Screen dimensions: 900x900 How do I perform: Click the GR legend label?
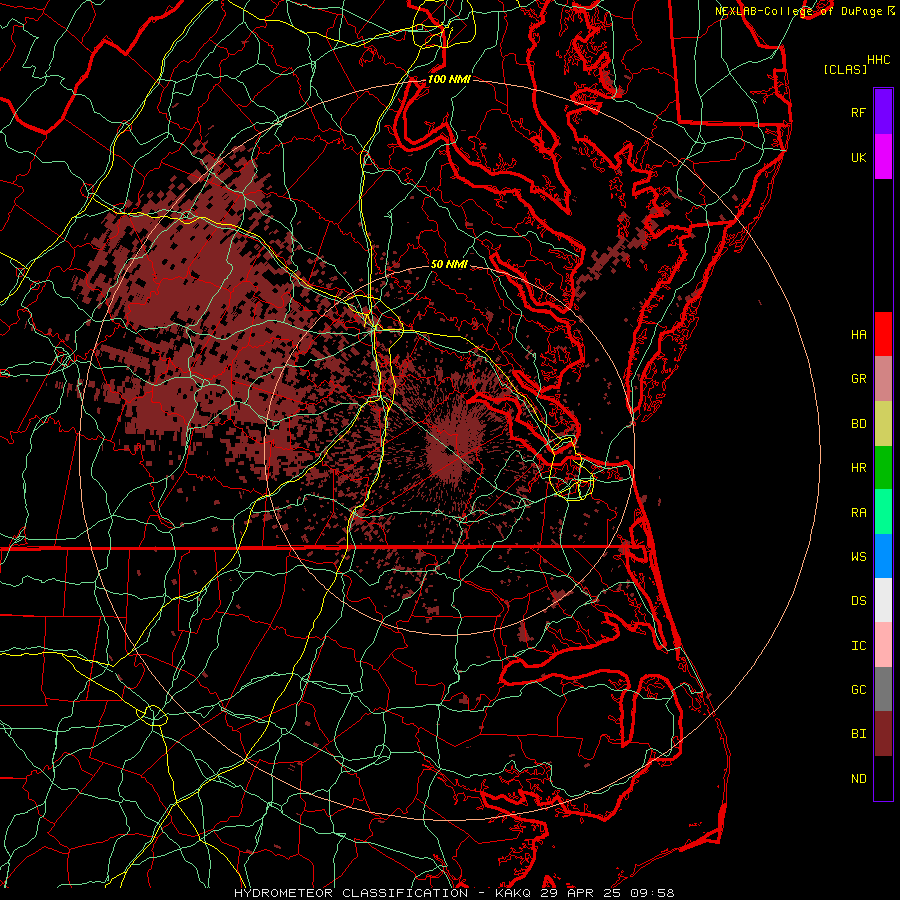[x=858, y=379]
